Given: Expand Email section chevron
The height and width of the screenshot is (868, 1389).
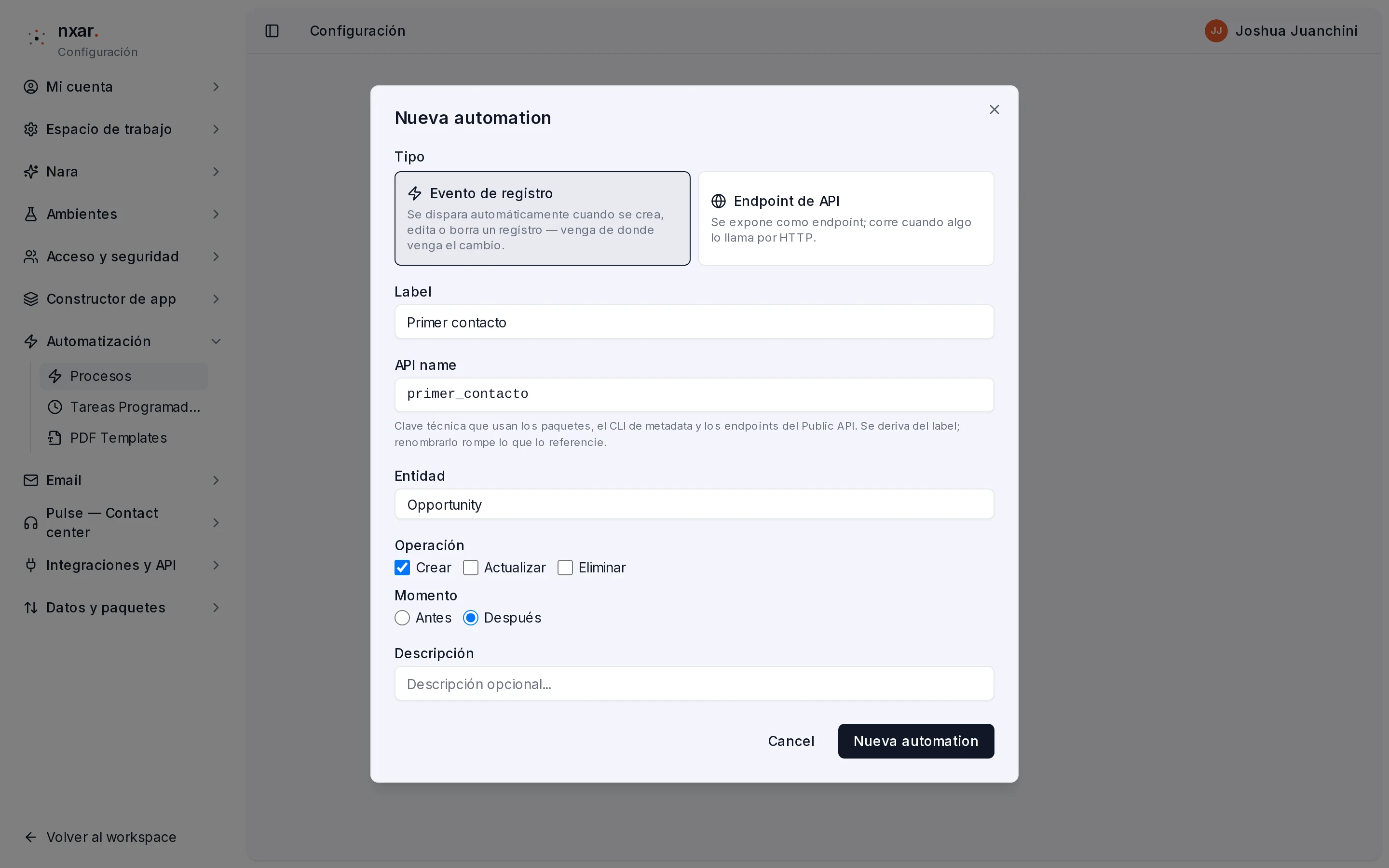Looking at the screenshot, I should tap(217, 480).
